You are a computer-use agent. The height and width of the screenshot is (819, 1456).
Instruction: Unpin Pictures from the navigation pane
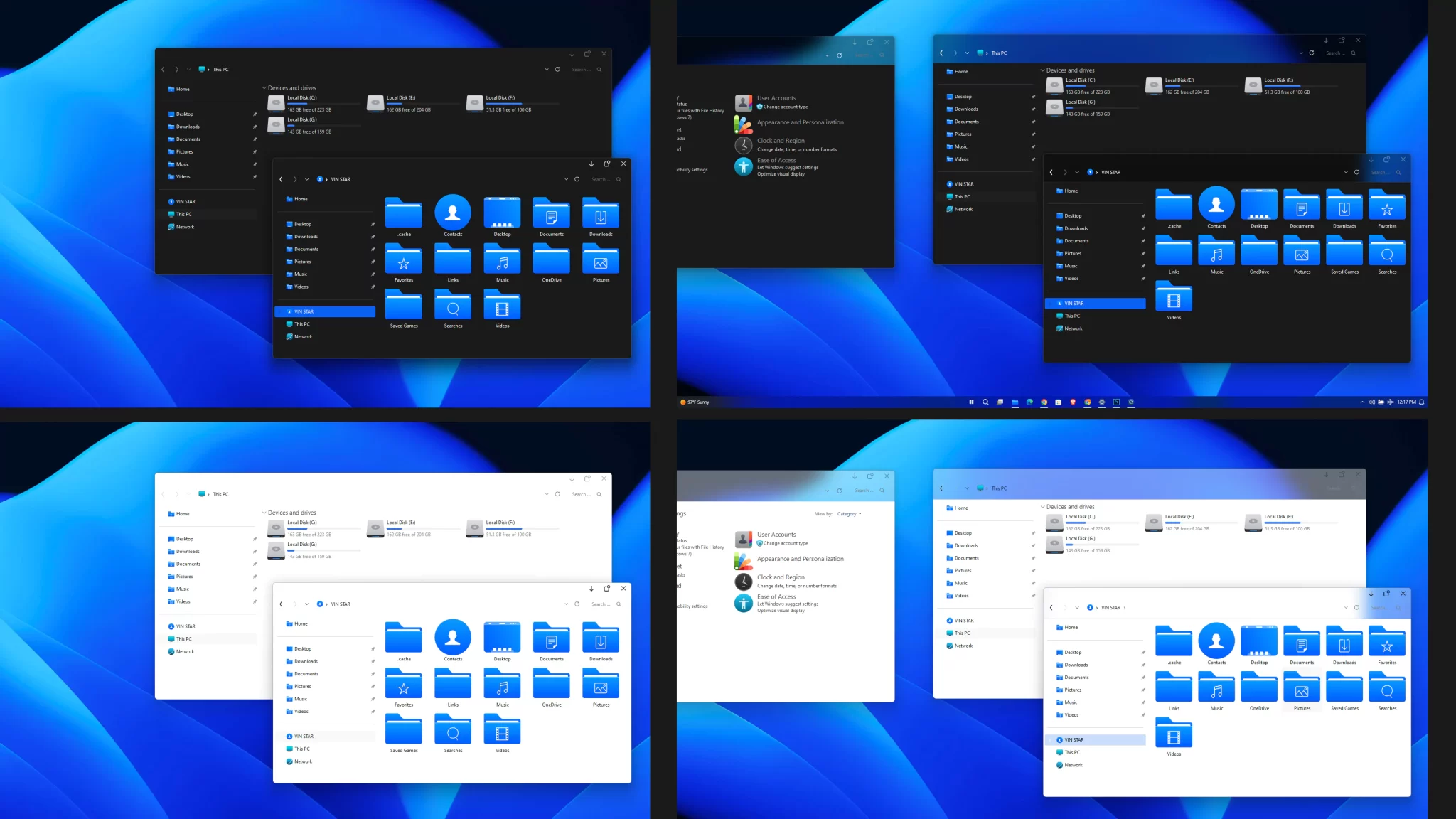255,151
